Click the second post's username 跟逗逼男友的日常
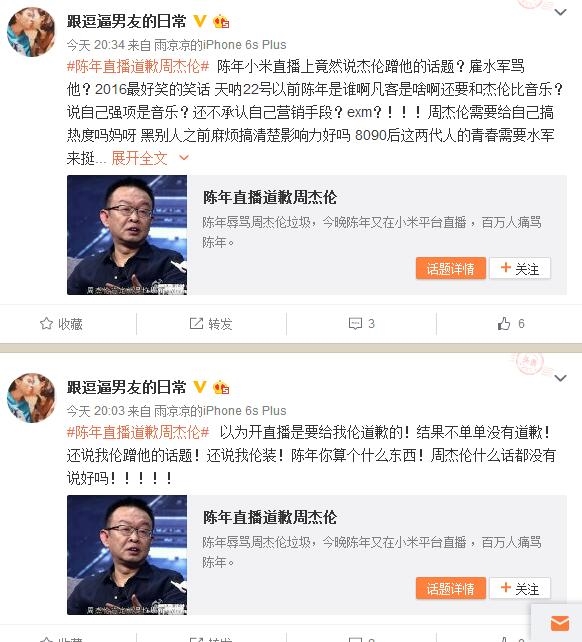The height and width of the screenshot is (642, 582). coord(127,387)
